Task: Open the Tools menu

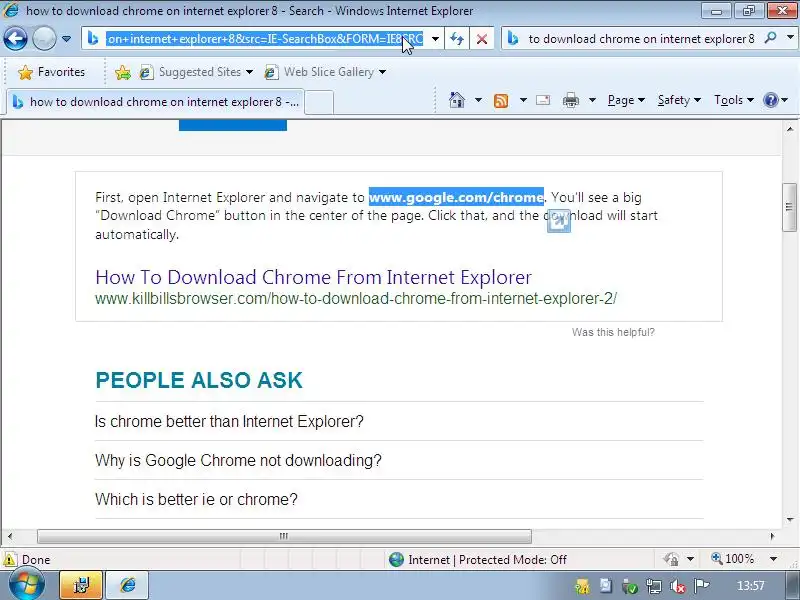Action: 733,100
